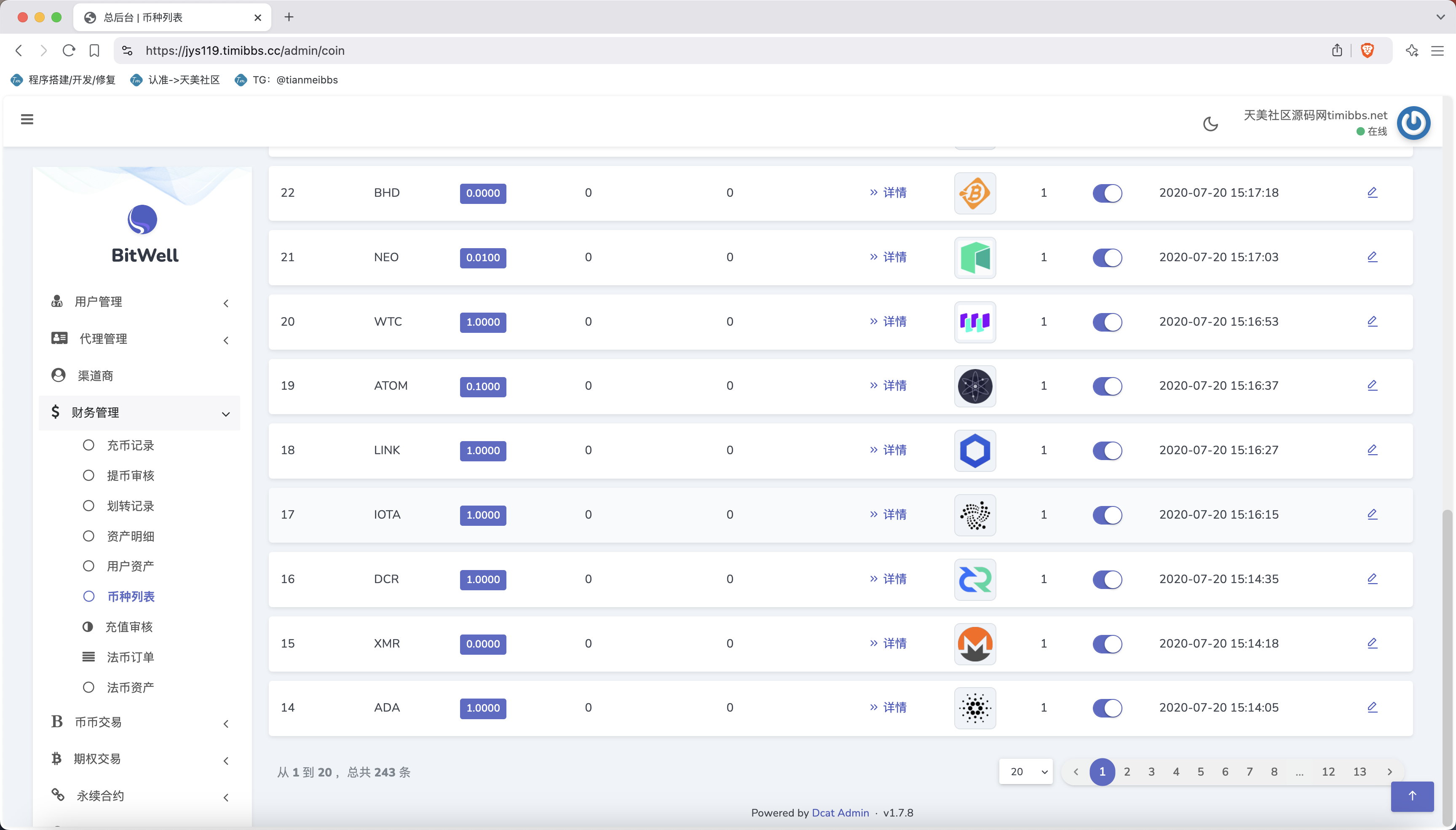
Task: Go to pagination page 13
Action: click(1360, 772)
